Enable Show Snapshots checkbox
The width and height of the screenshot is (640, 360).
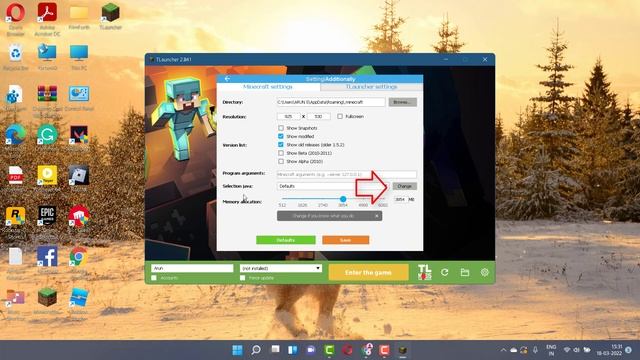coord(281,128)
